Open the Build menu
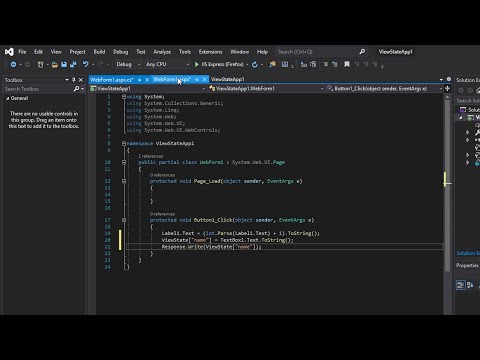This screenshot has height=360, width=480. (99, 52)
